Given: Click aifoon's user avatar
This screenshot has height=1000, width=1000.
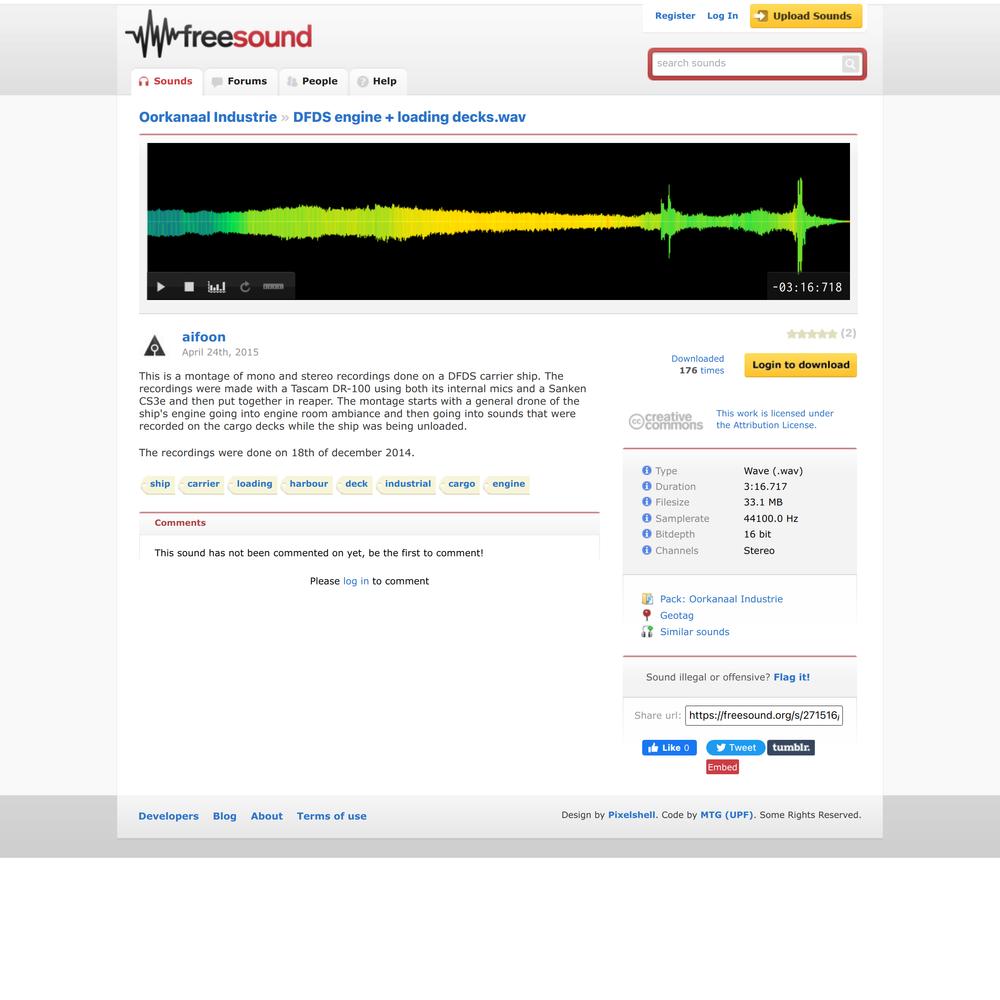Looking at the screenshot, I should tap(154, 345).
